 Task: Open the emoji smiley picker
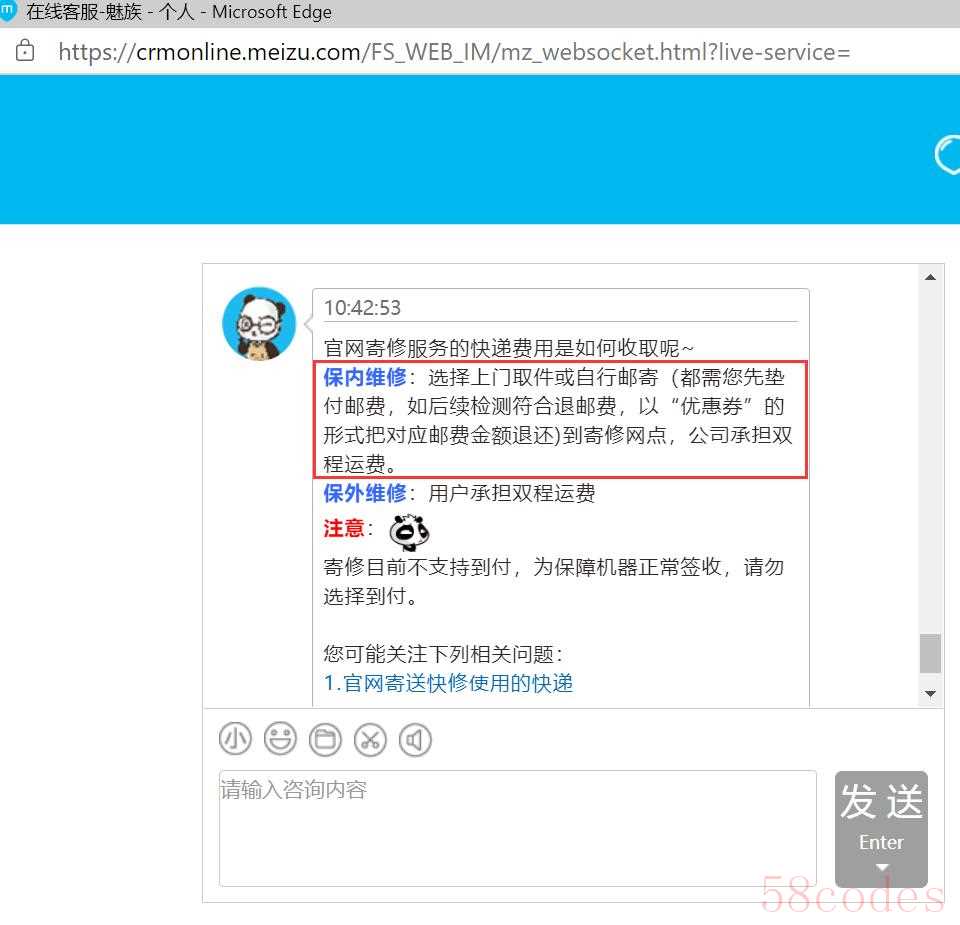point(280,739)
